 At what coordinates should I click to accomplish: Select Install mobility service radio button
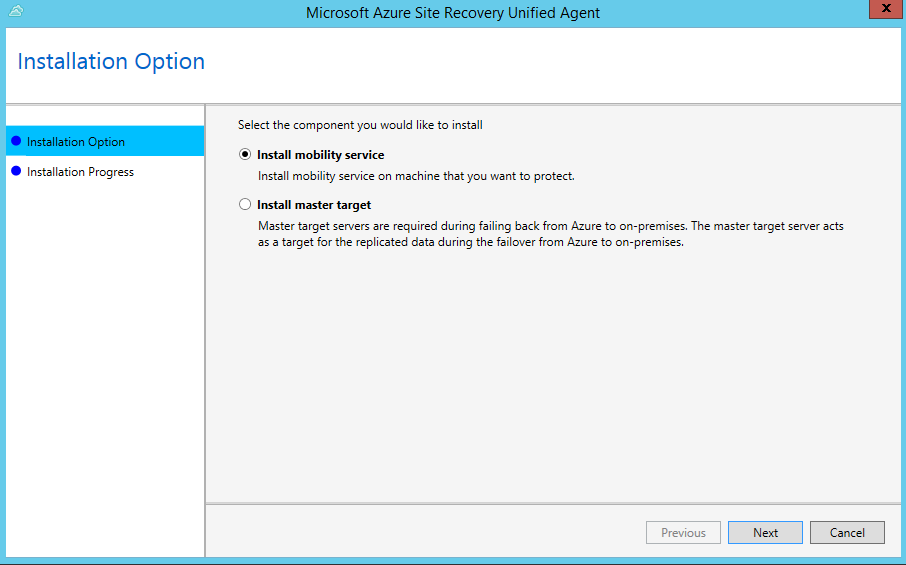tap(245, 155)
